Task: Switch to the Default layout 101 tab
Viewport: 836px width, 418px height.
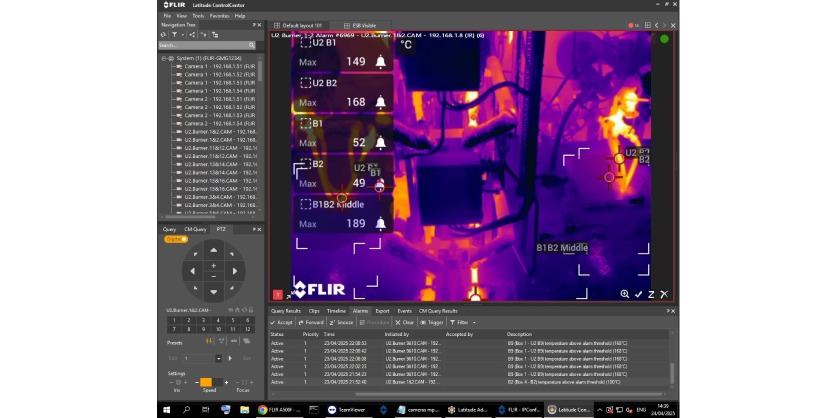Action: pos(298,26)
